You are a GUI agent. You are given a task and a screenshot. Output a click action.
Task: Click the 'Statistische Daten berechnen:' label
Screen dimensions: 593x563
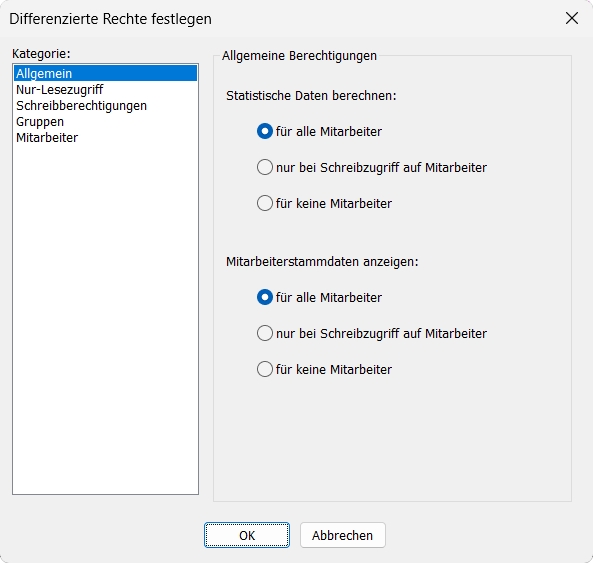pyautogui.click(x=311, y=96)
